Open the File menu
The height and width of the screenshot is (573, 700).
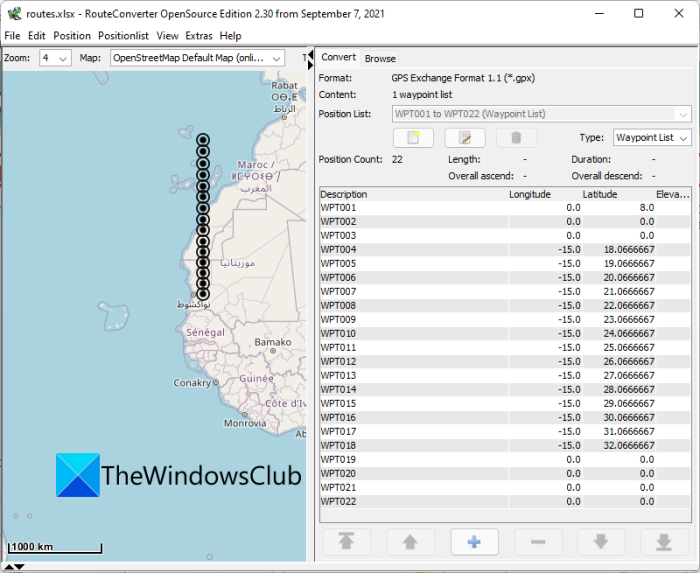pos(12,36)
